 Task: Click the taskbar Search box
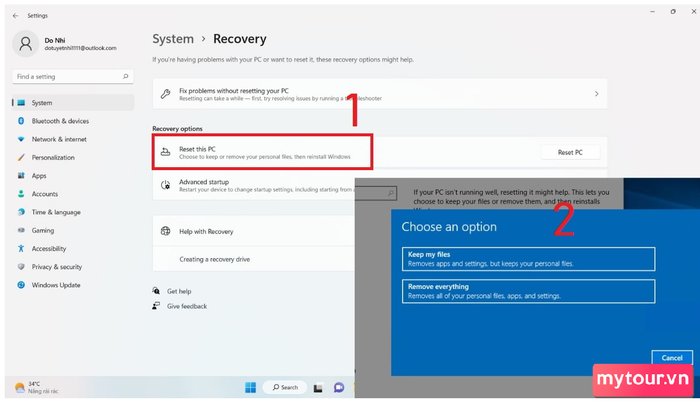[x=285, y=387]
